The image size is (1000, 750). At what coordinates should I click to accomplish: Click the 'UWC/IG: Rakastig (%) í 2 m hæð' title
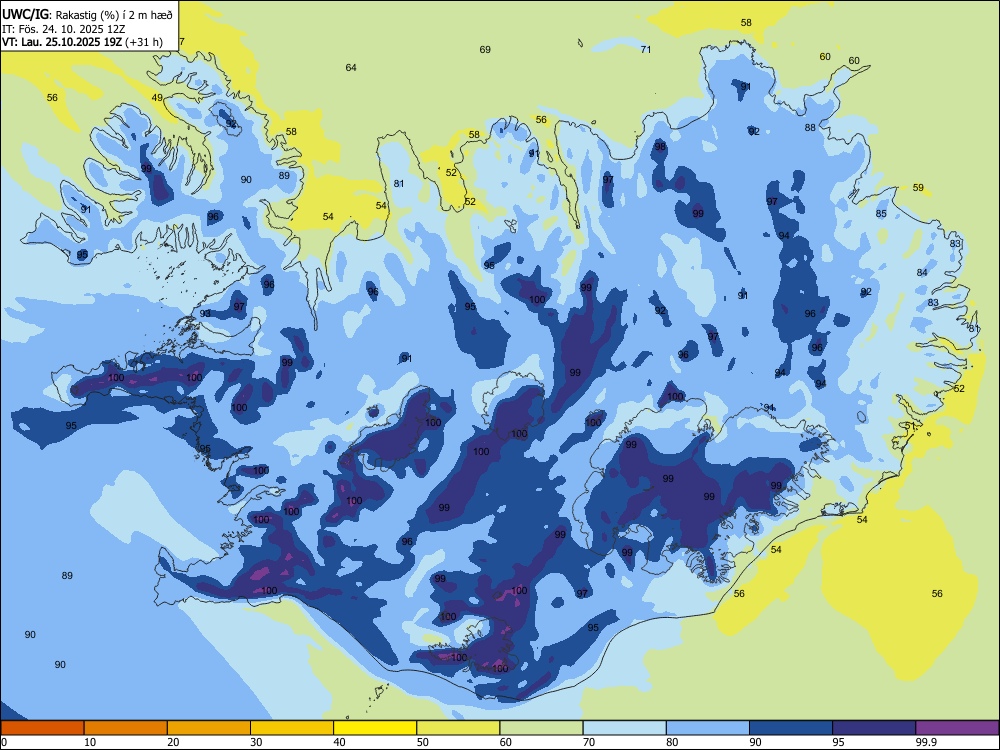87,13
